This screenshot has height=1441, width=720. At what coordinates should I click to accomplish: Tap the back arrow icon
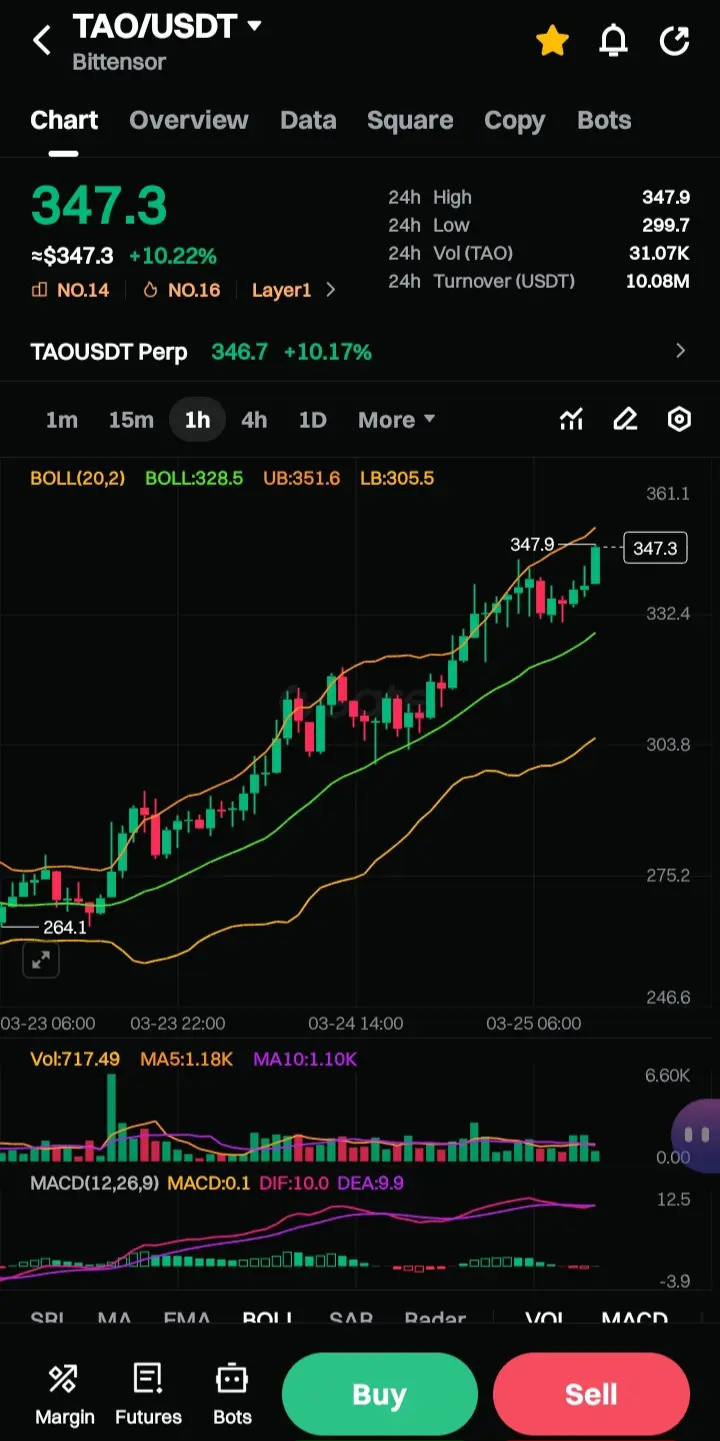42,41
